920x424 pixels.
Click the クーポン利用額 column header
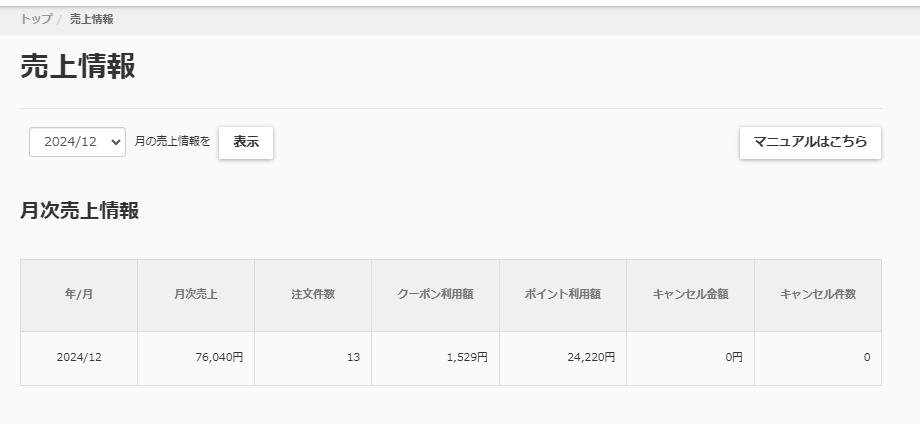(435, 295)
